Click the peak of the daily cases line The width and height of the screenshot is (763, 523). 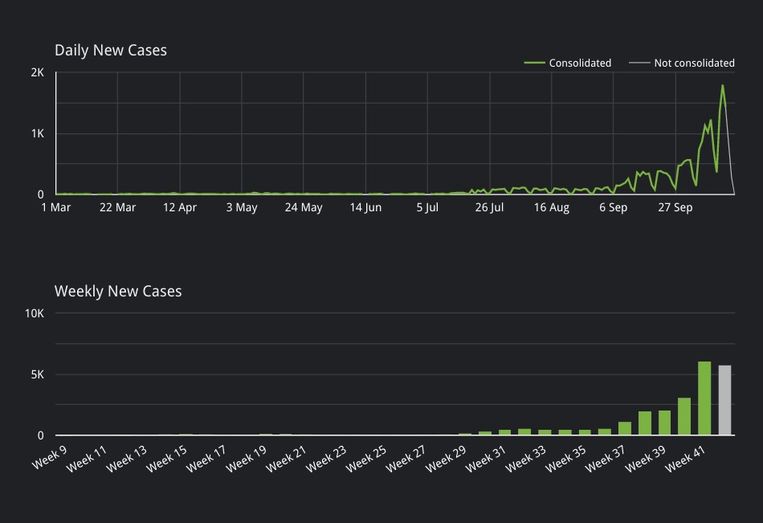coord(722,86)
